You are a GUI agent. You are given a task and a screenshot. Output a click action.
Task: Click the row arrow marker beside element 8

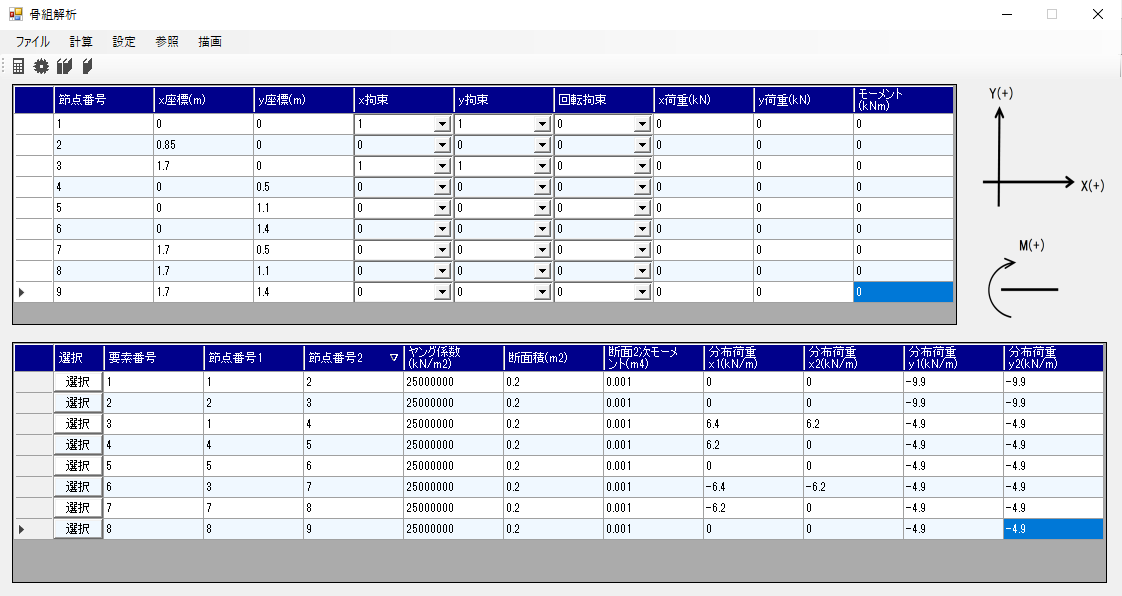(x=22, y=528)
